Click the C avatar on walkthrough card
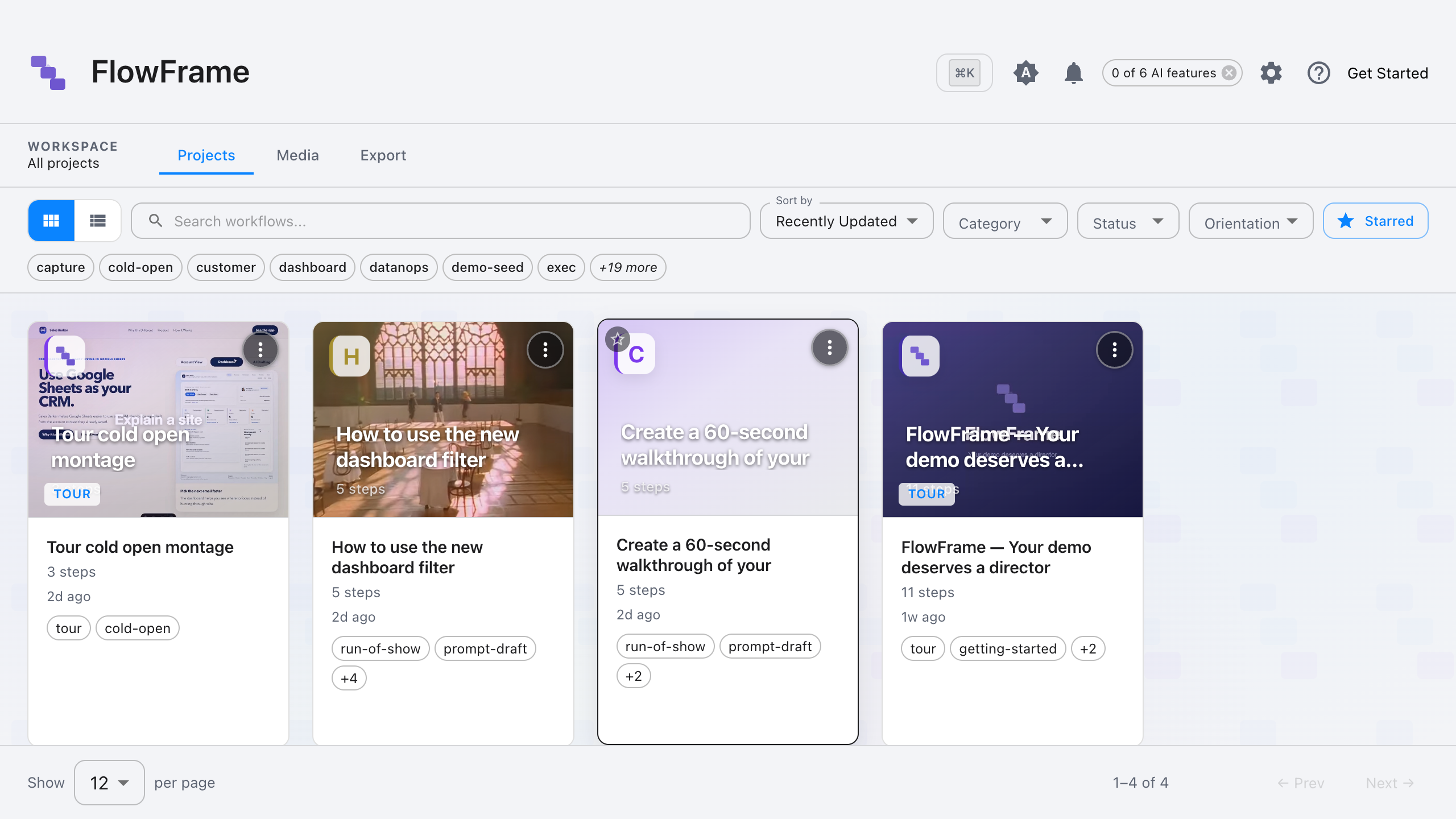Viewport: 1456px width, 819px height. click(x=636, y=354)
